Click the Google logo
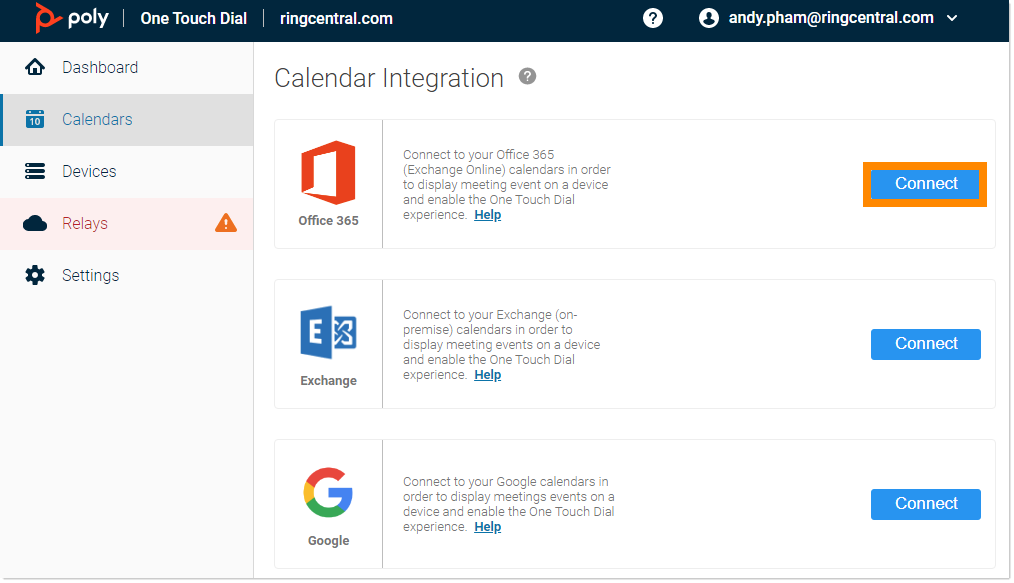Viewport: 1014px width, 583px height. click(328, 493)
